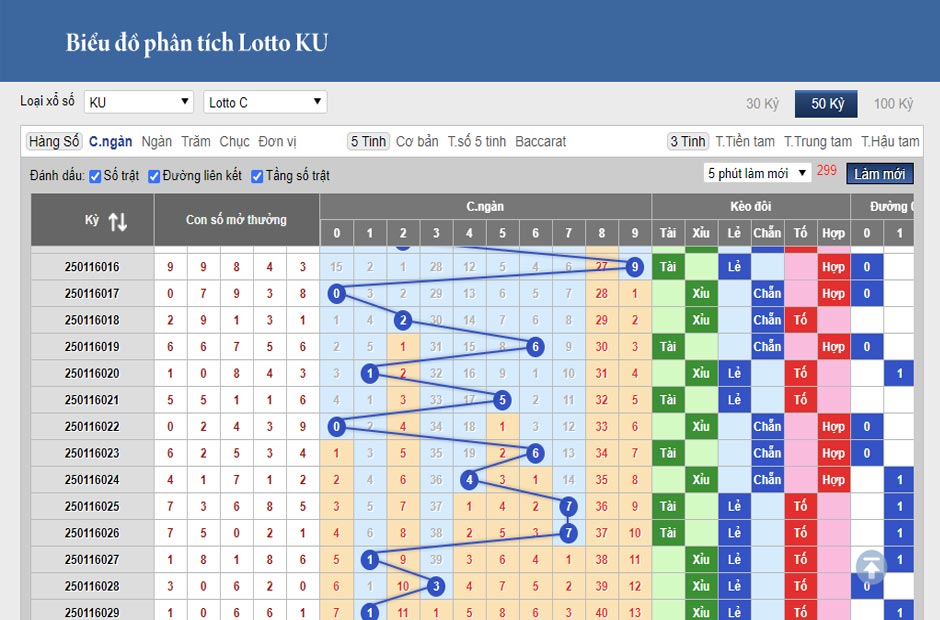The height and width of the screenshot is (620, 940).
Task: Click circled 0 marker in row 250116017
Action: point(336,293)
